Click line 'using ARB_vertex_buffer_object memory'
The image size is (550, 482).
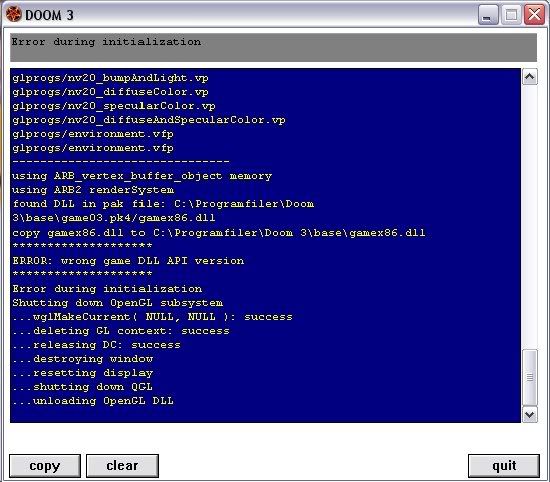pyautogui.click(x=142, y=176)
